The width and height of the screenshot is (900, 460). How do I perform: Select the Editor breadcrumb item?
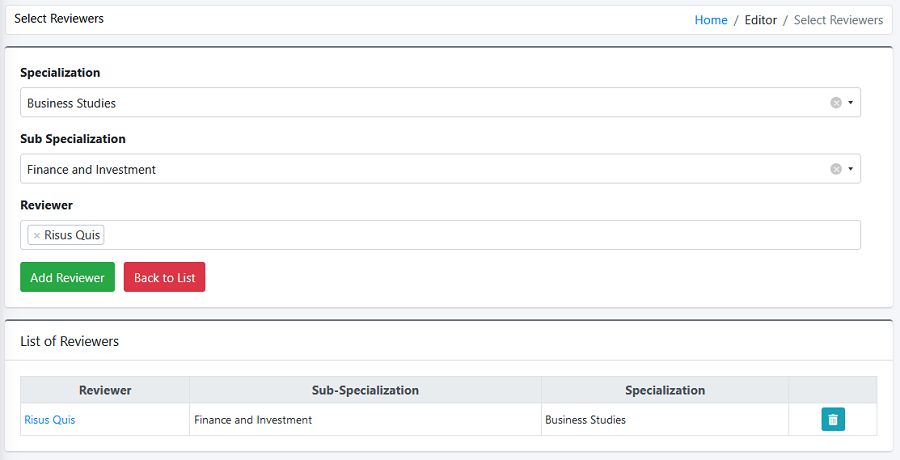(x=761, y=20)
